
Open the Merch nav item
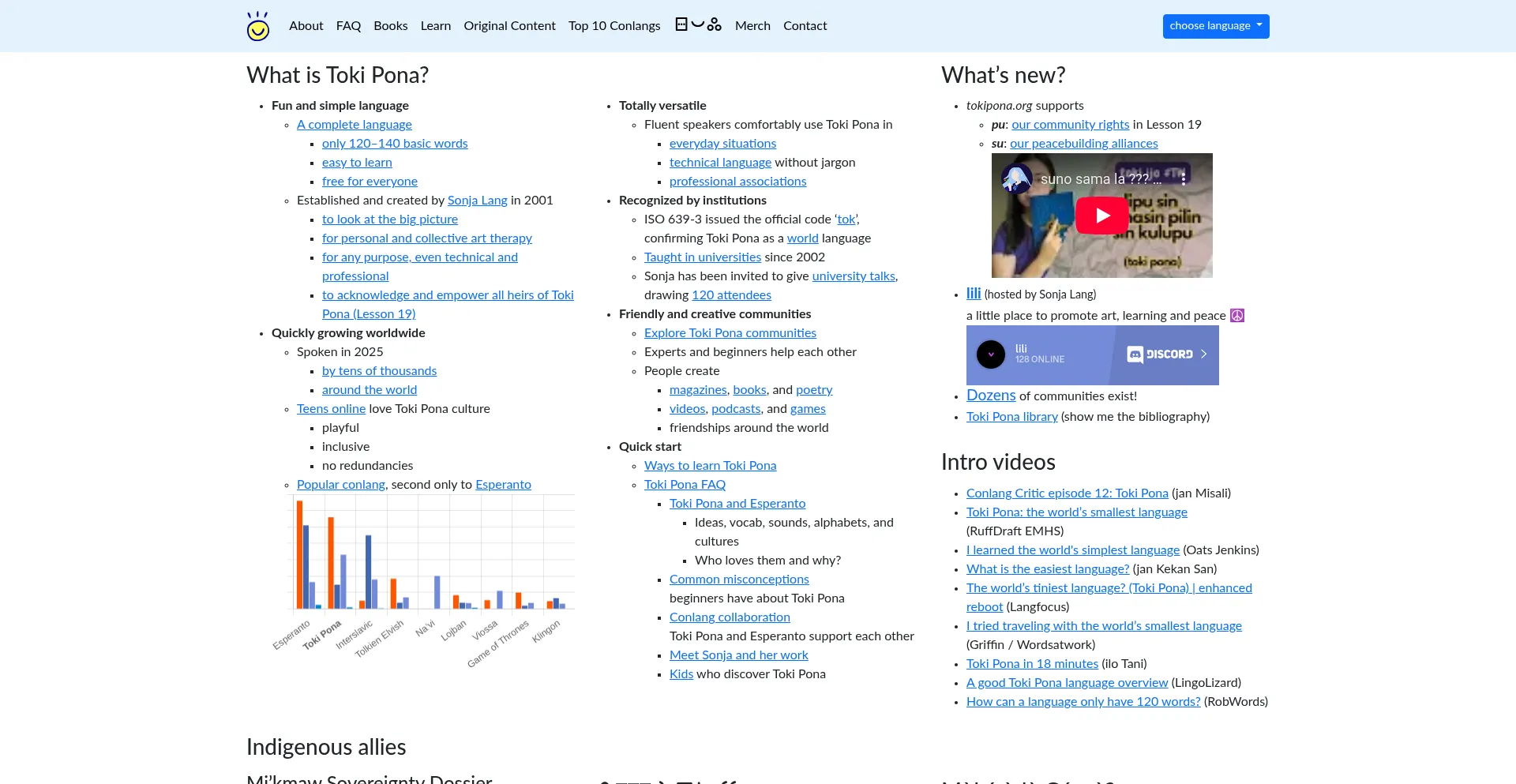click(752, 26)
